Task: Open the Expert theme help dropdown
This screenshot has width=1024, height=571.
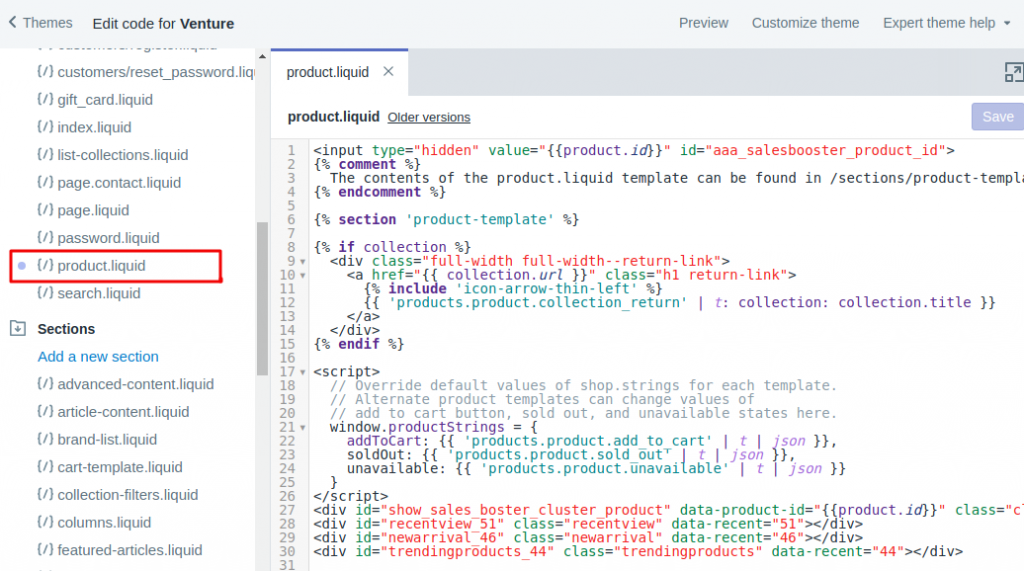Action: [x=946, y=23]
